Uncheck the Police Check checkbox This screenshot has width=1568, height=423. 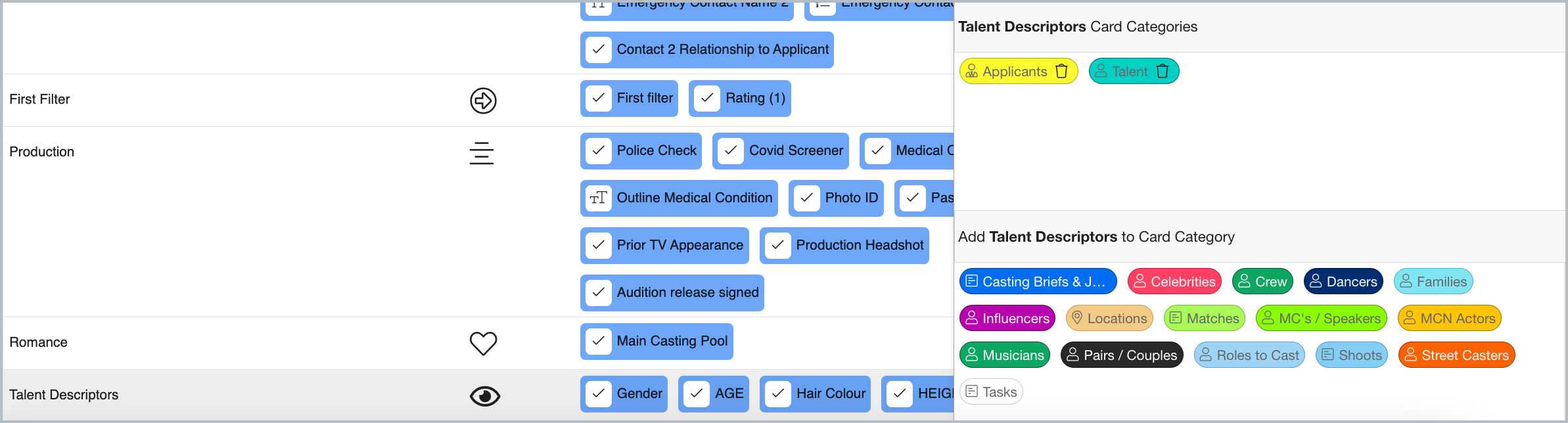click(x=599, y=150)
